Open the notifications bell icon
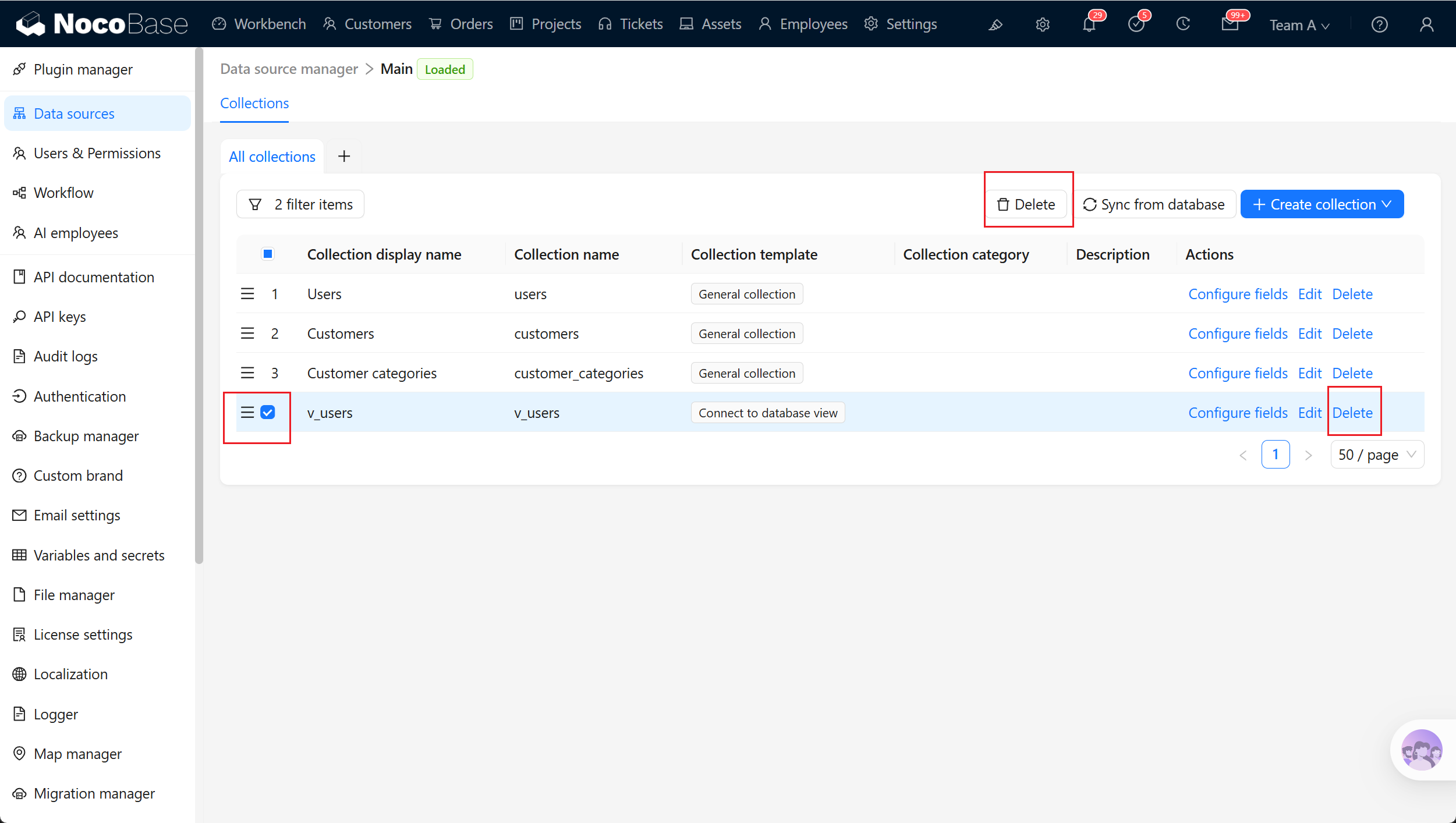 point(1089,24)
